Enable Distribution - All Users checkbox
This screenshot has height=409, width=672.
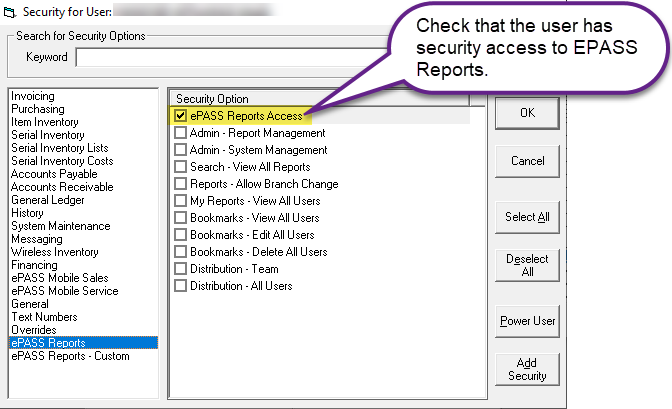[x=180, y=286]
